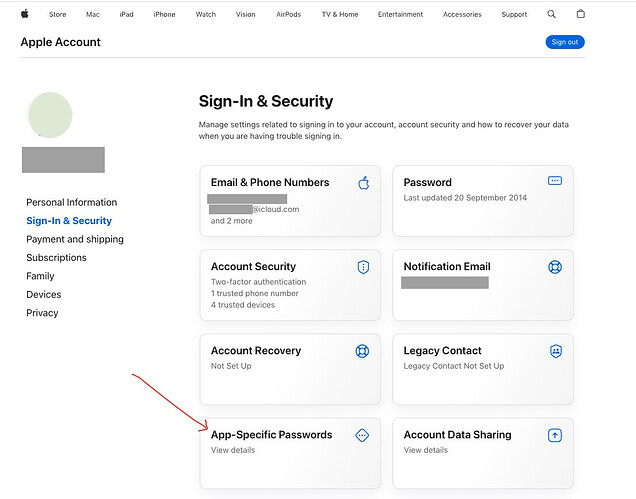Image resolution: width=636 pixels, height=499 pixels.
Task: Click the password dots icon on Password card
Action: coord(554,181)
